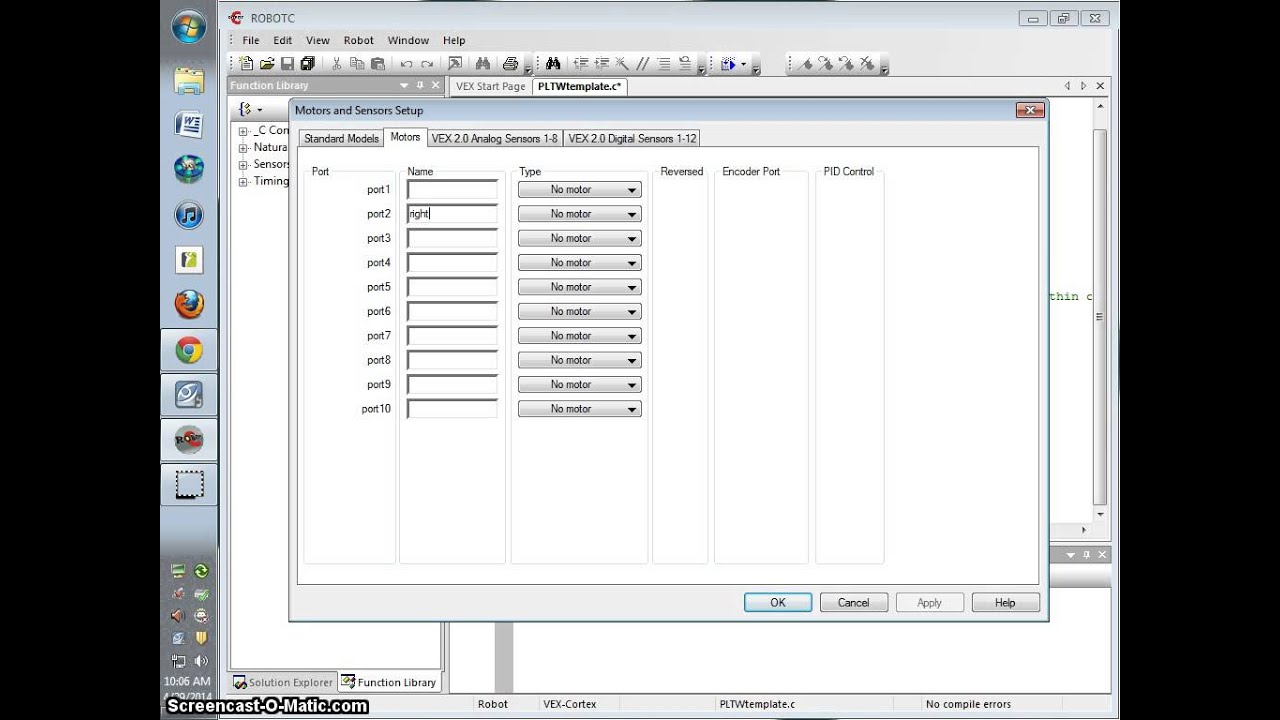The image size is (1280, 720).
Task: Open the port10 motor Type dropdown
Action: point(579,409)
